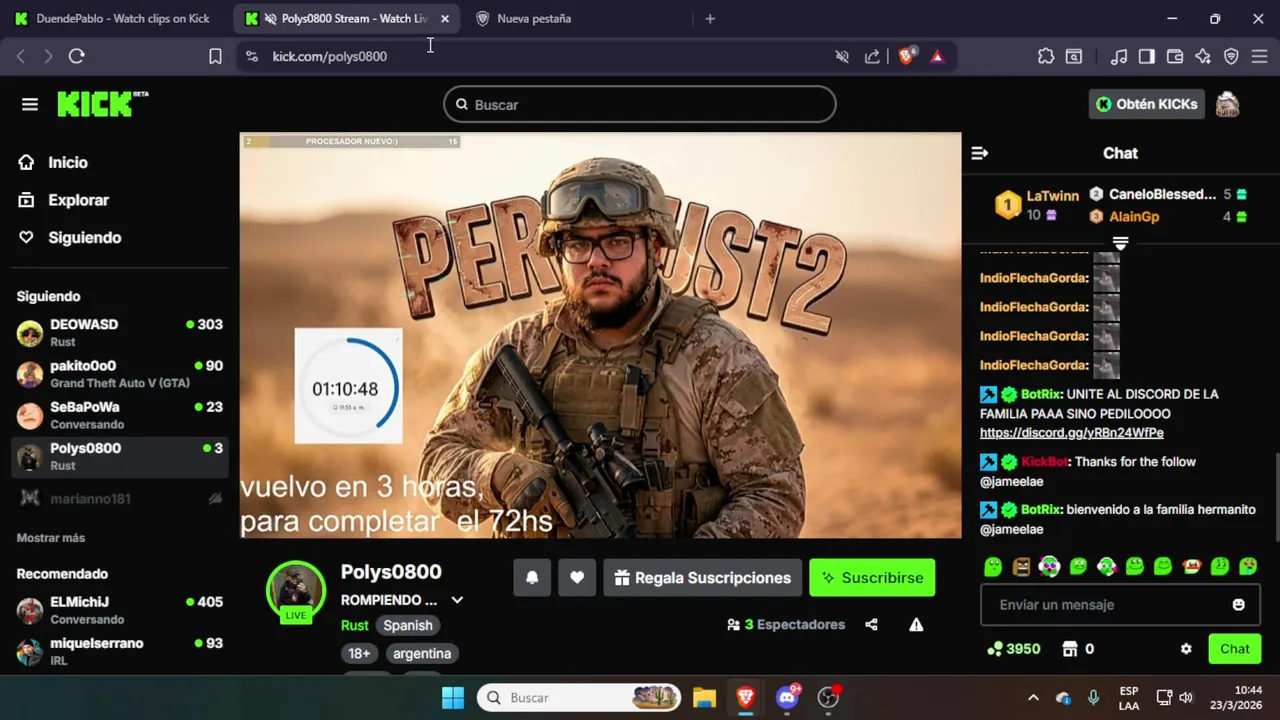
Task: Insert the first green blob emote
Action: [993, 567]
